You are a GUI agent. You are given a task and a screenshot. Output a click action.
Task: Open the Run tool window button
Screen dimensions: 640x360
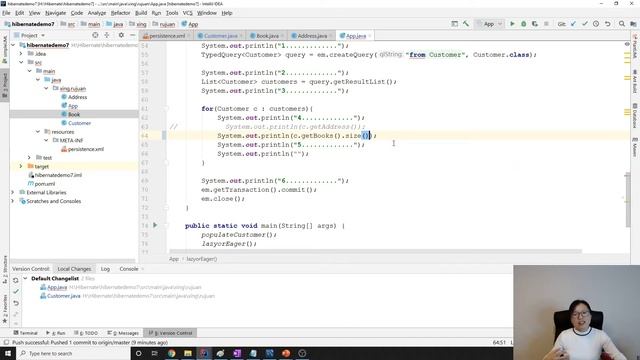[x=56, y=333]
